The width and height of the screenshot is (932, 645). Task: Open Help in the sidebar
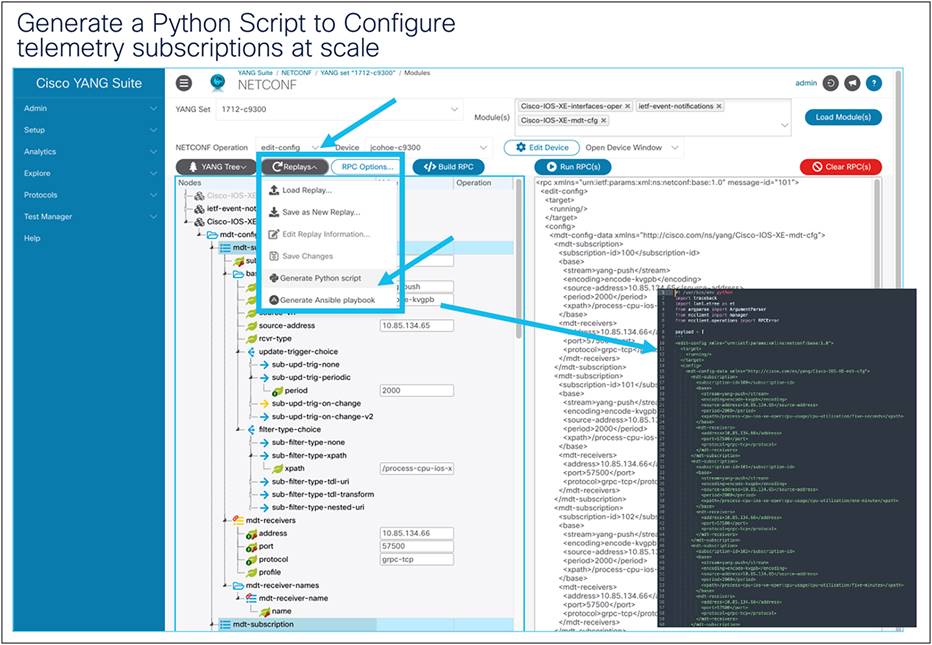tap(32, 238)
